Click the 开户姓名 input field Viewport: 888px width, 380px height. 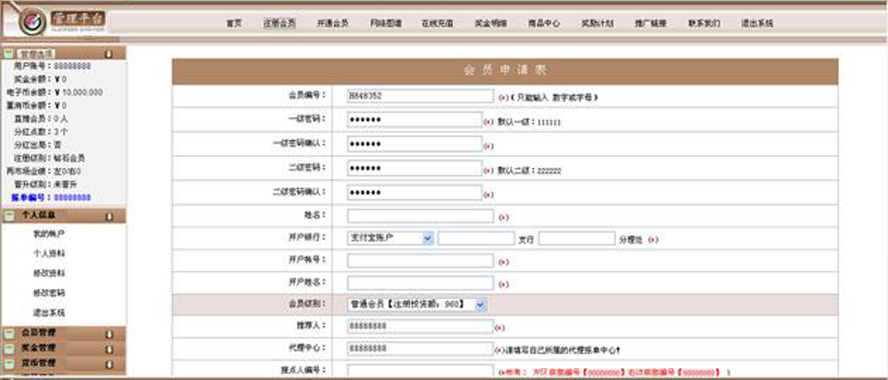point(420,283)
